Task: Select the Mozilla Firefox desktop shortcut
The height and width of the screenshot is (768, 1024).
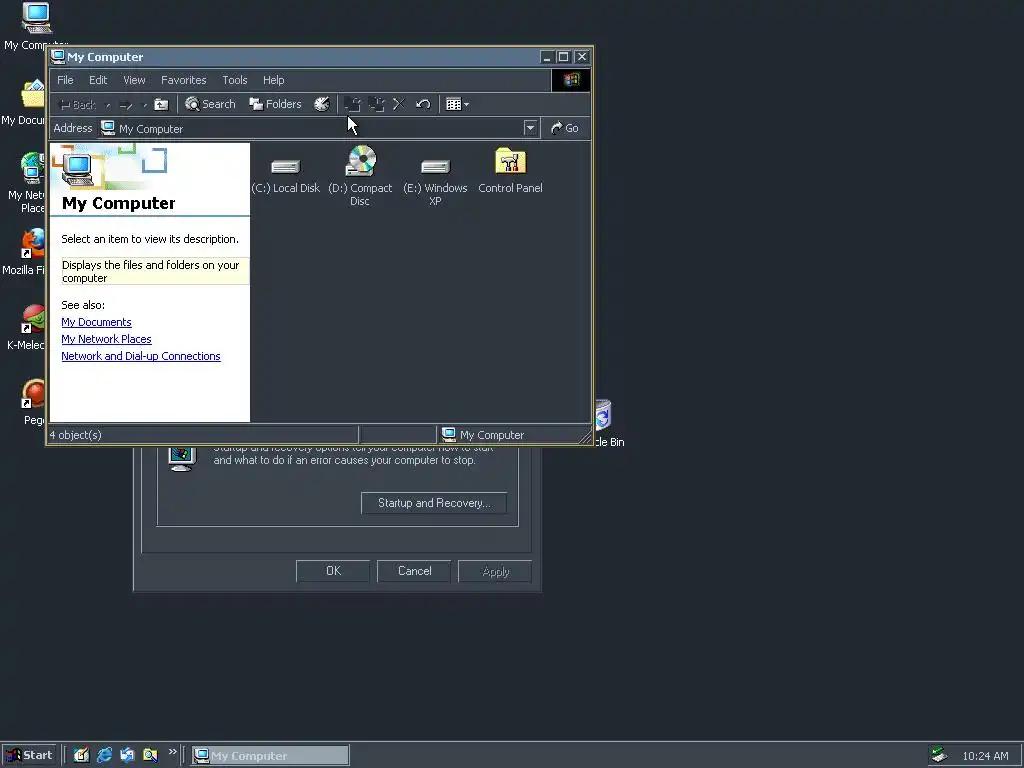Action: click(x=26, y=252)
